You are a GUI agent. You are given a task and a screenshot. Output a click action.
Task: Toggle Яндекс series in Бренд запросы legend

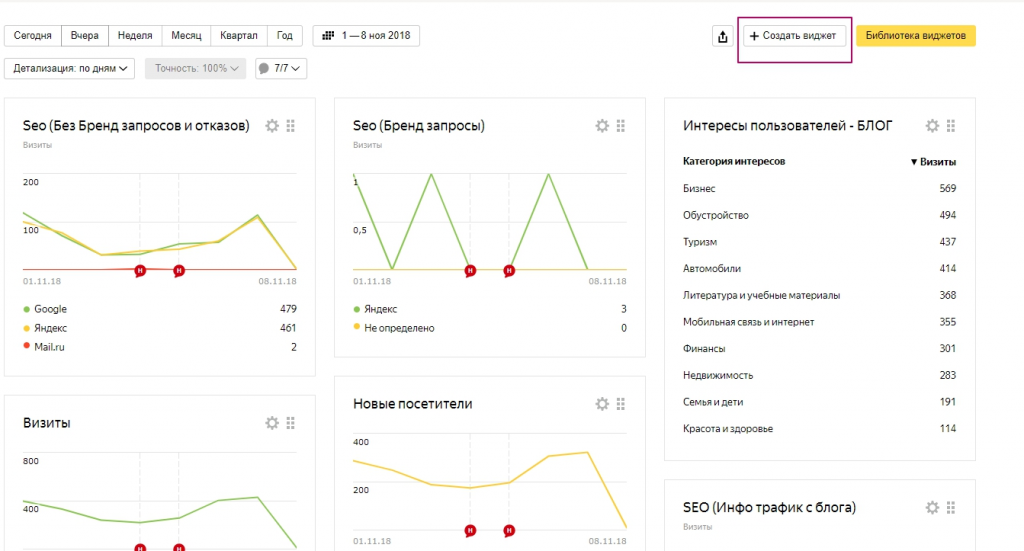coord(380,309)
